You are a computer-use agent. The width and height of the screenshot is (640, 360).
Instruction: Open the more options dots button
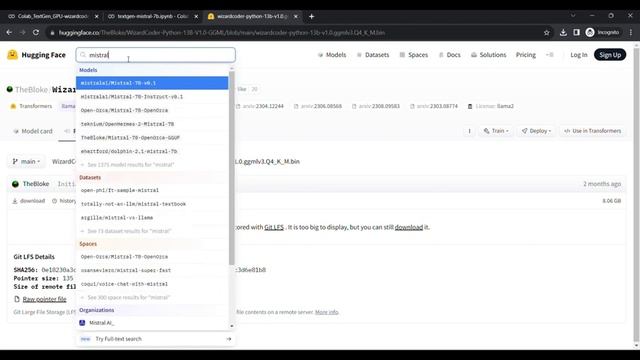pyautogui.click(x=469, y=131)
